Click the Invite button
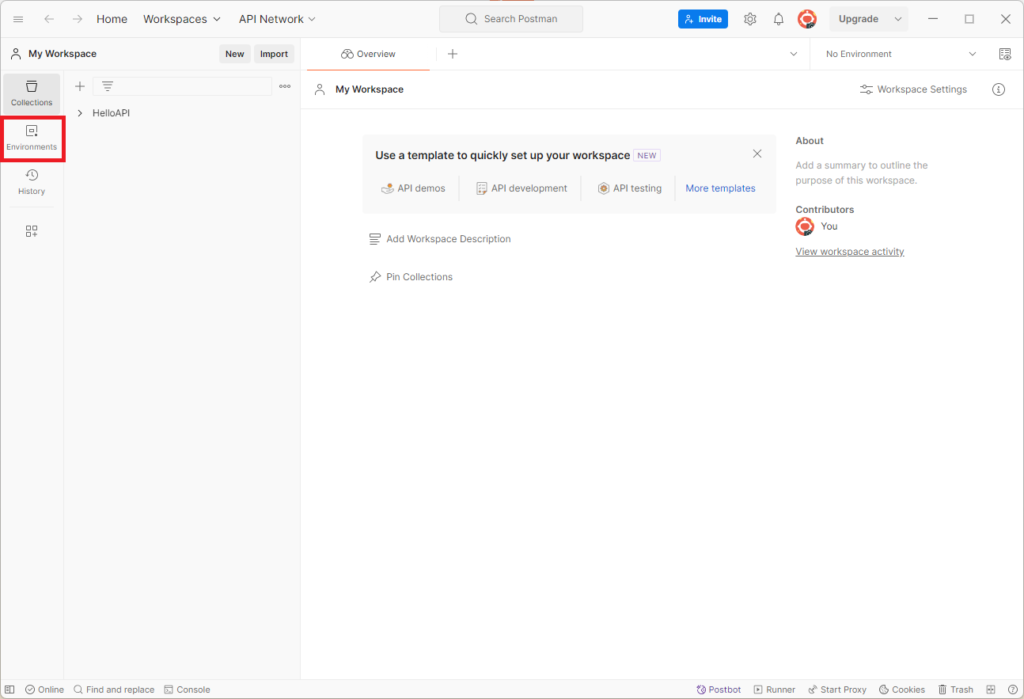 coord(703,19)
